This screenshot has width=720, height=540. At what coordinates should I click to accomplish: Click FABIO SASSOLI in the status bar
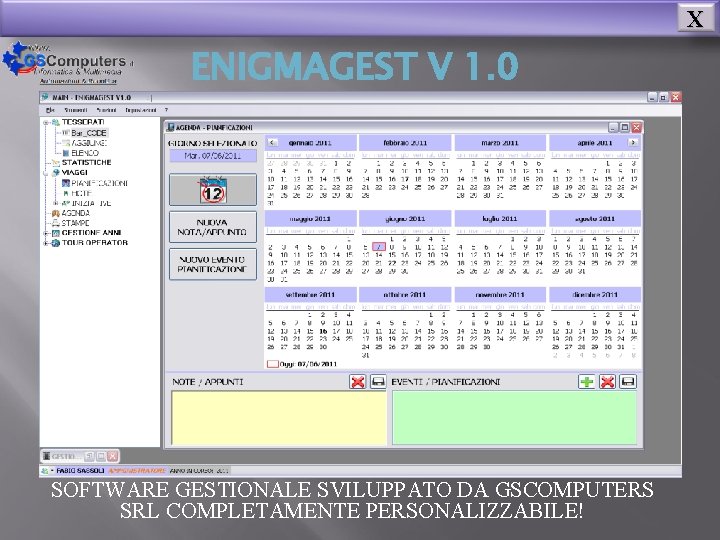click(80, 471)
